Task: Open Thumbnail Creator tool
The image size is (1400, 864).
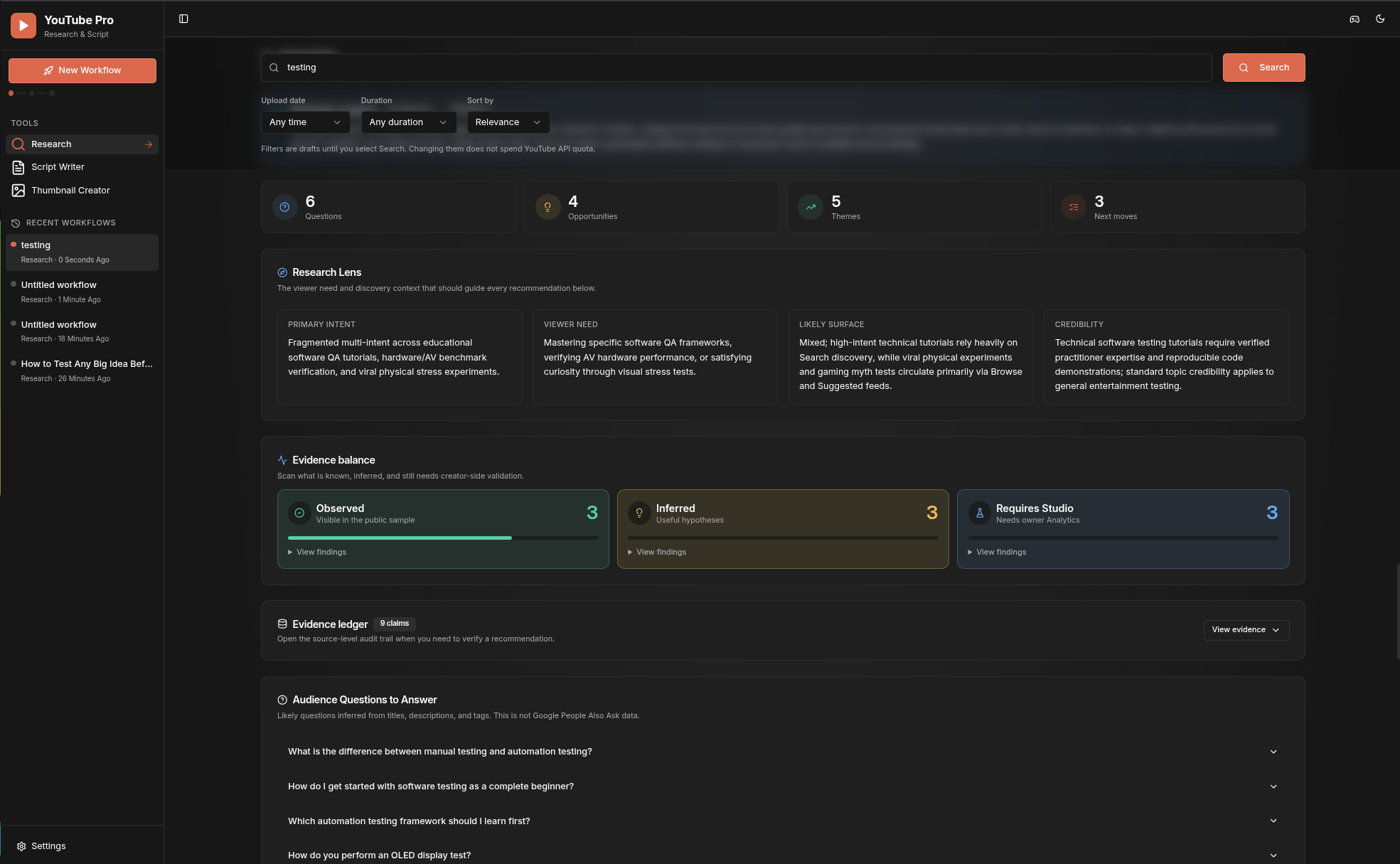Action: point(82,191)
